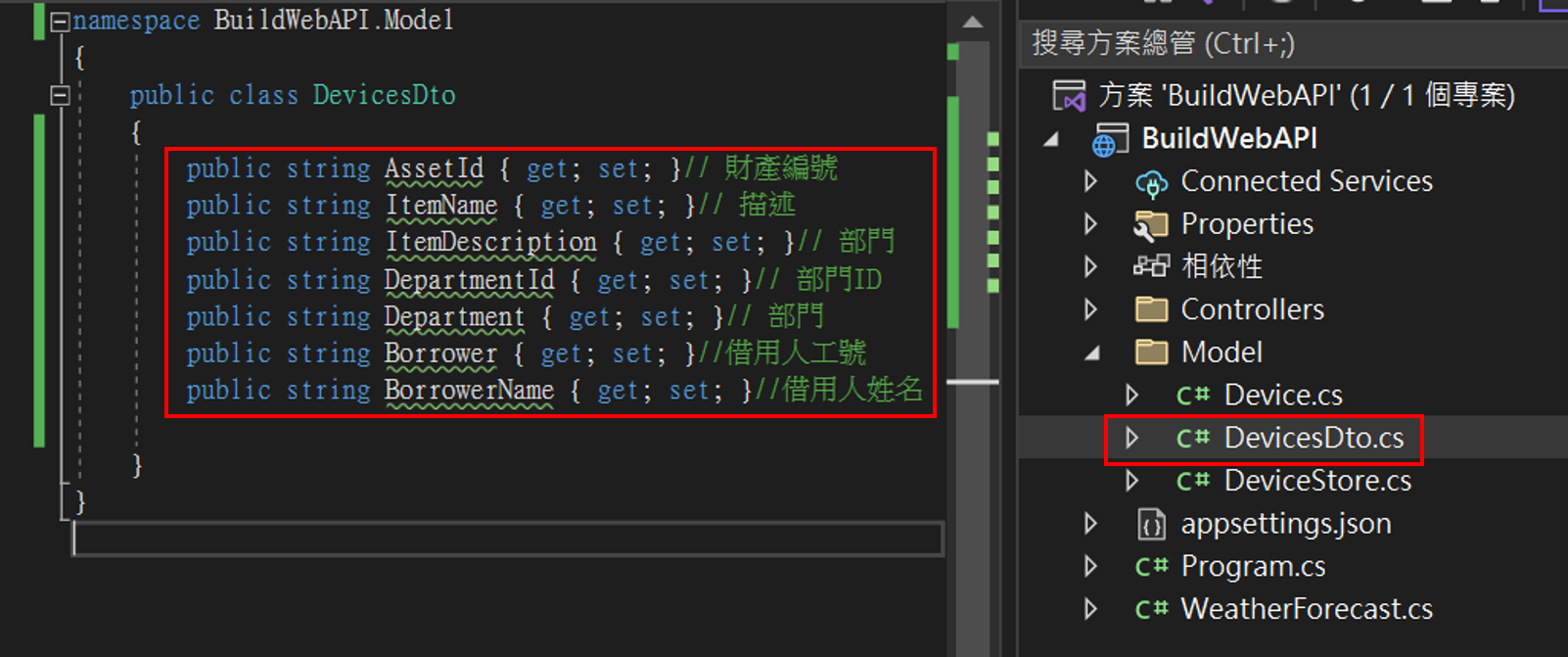The width and height of the screenshot is (1568, 657).
Task: Expand the DeviceStore.cs file node
Action: [1132, 481]
